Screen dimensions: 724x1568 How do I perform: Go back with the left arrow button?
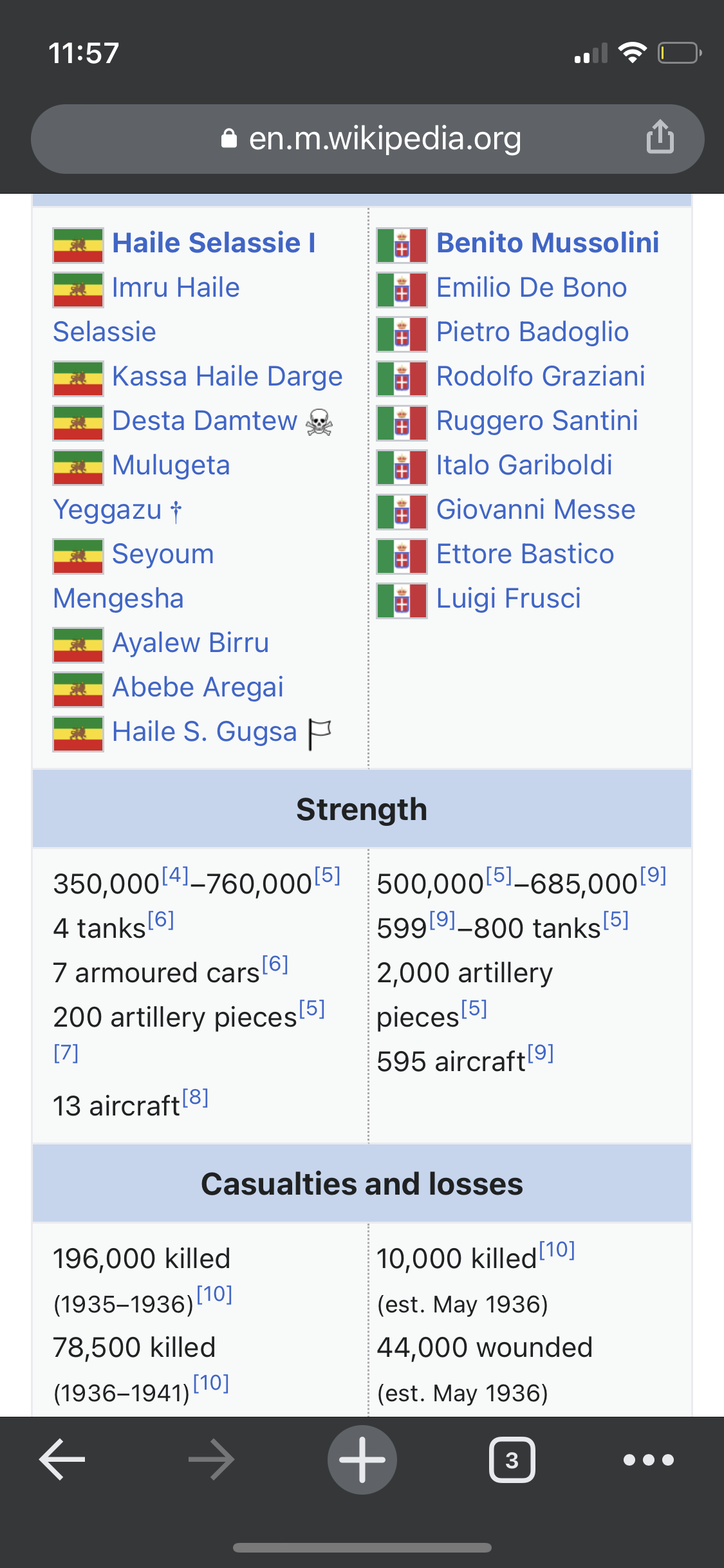click(62, 1459)
